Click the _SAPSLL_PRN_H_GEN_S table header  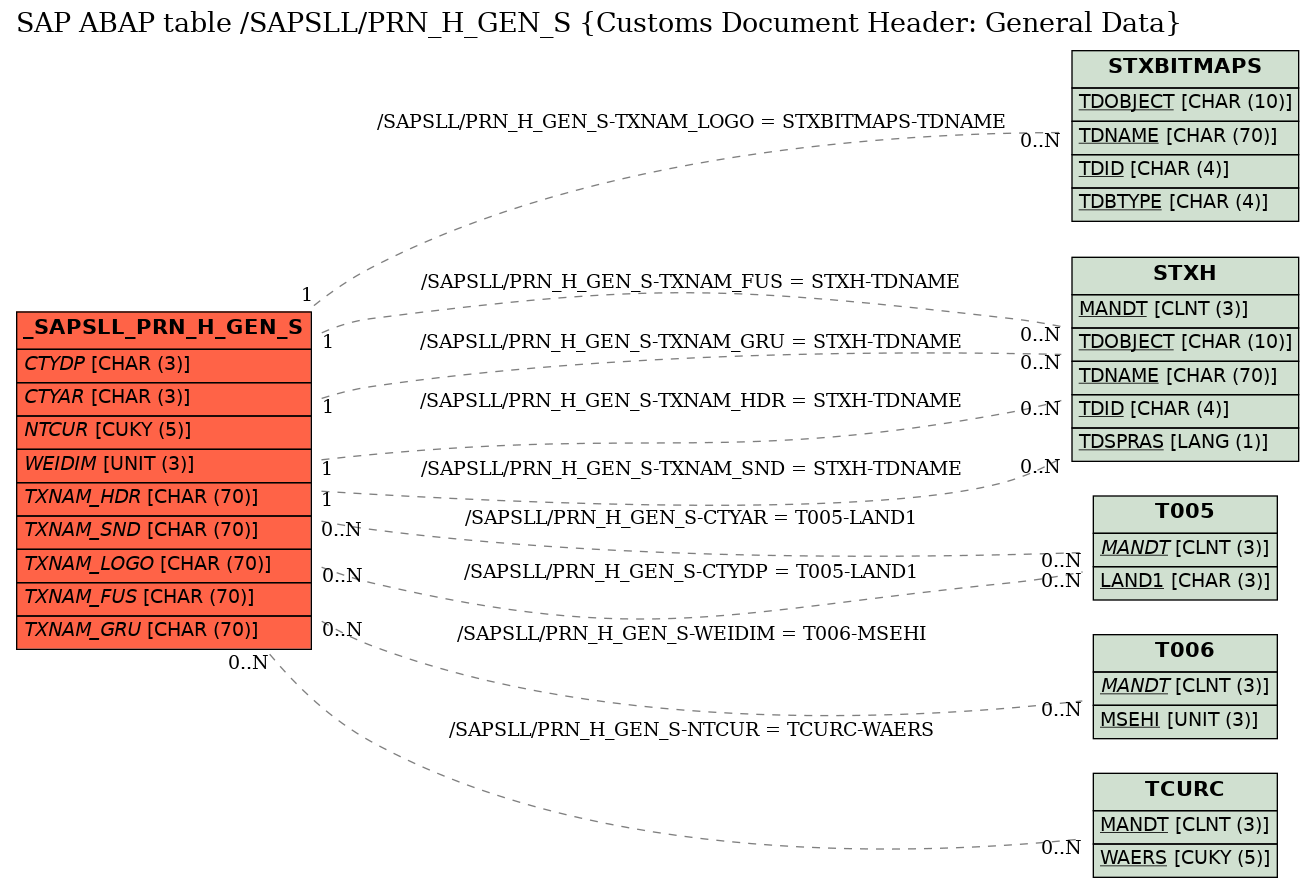[x=164, y=330]
